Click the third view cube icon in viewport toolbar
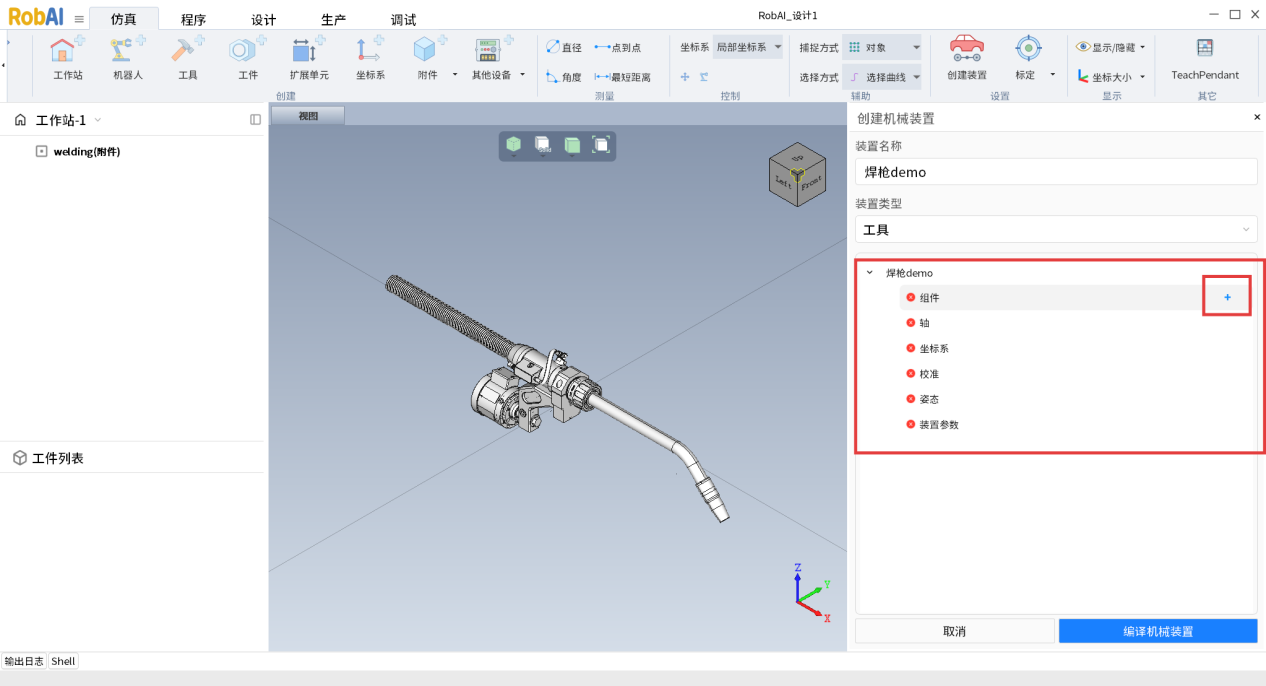 click(572, 145)
